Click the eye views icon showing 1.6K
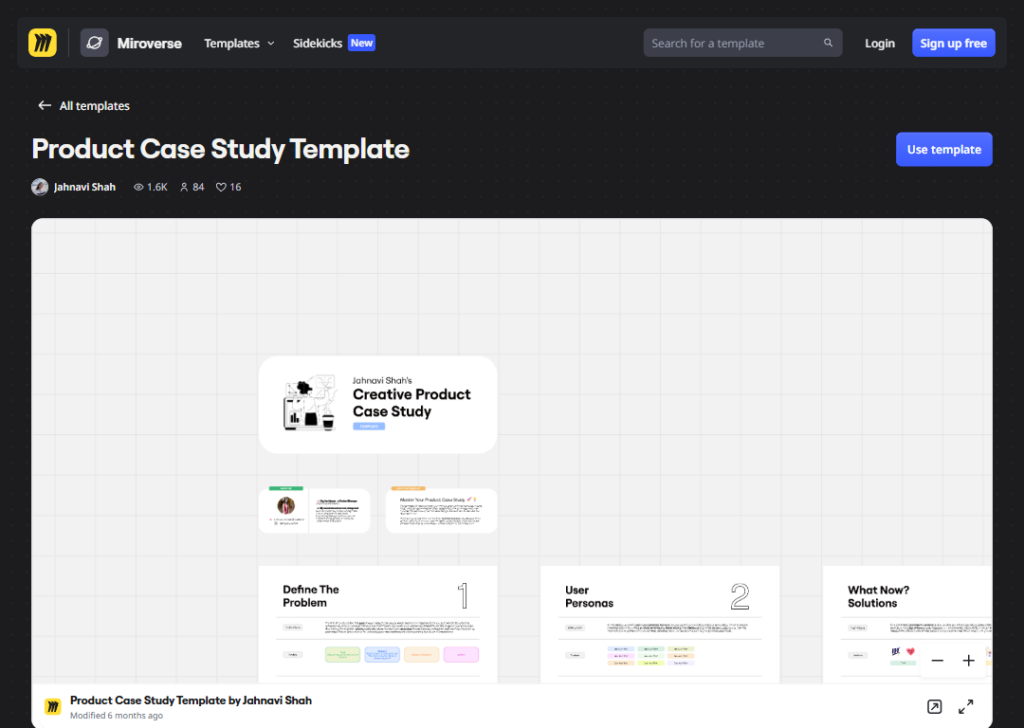Viewport: 1024px width, 728px height. point(138,187)
